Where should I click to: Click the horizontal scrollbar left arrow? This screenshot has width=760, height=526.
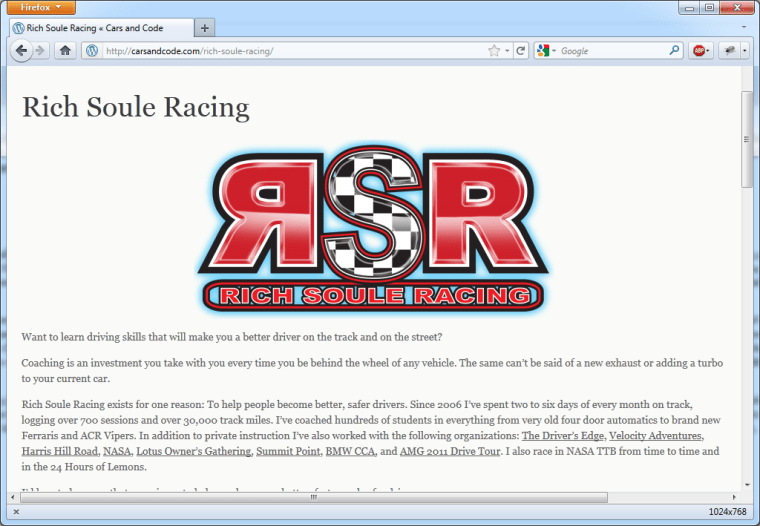[13, 497]
